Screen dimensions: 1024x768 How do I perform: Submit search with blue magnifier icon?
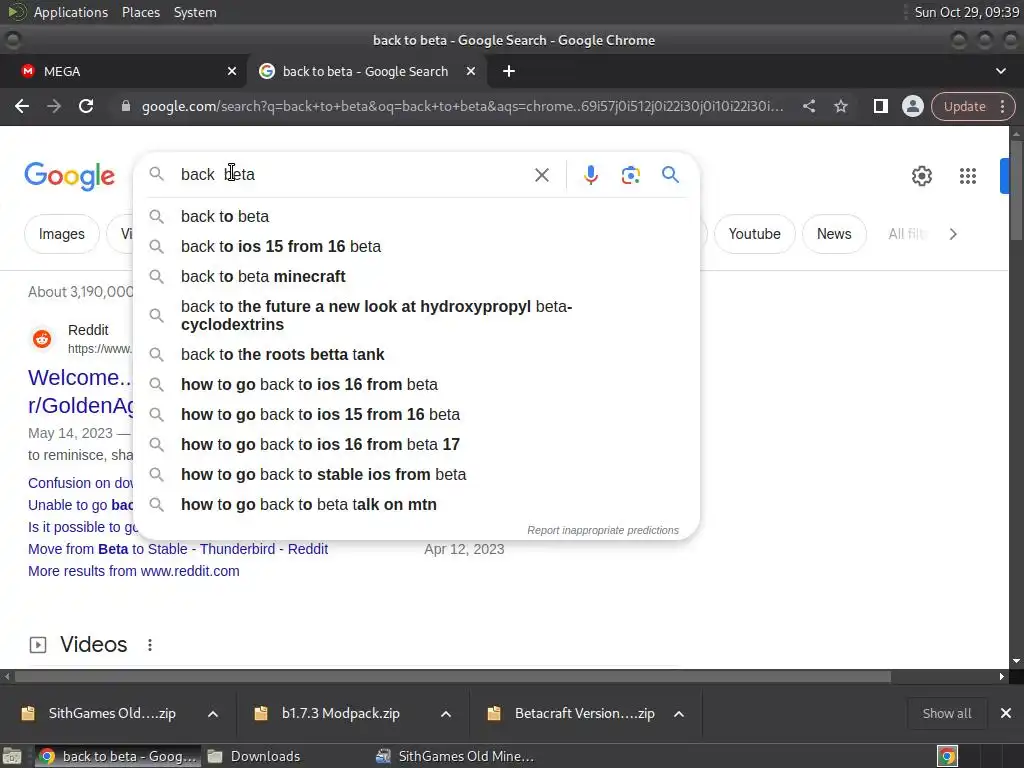pos(670,174)
